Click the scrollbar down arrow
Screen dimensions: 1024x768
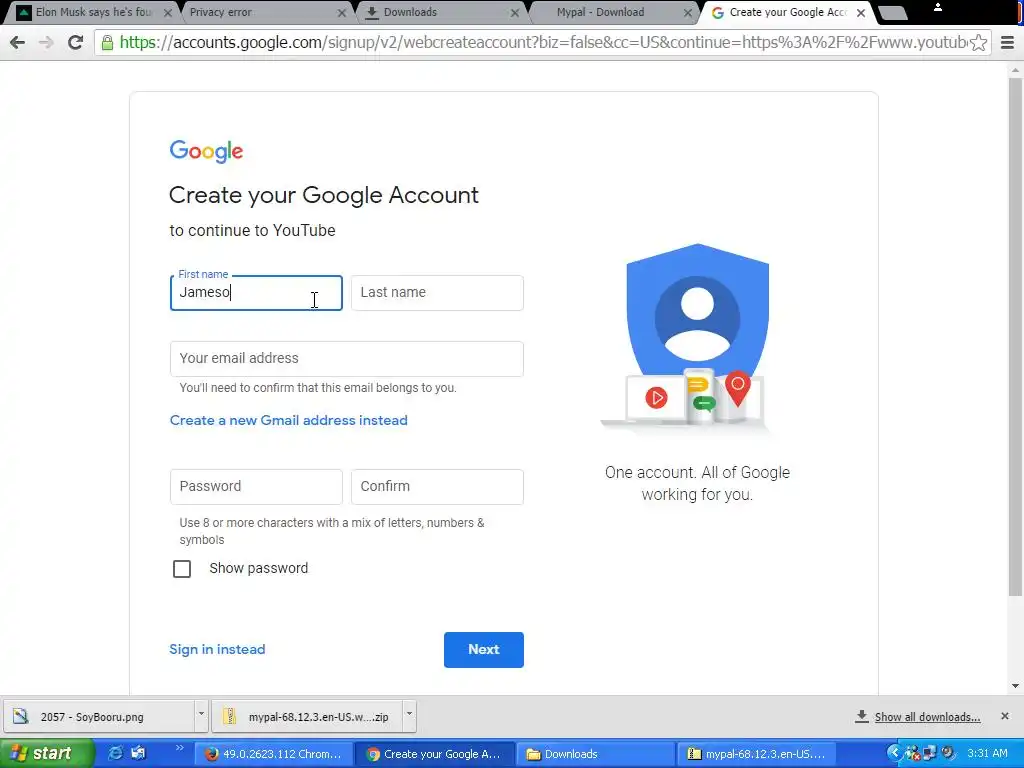click(1016, 686)
